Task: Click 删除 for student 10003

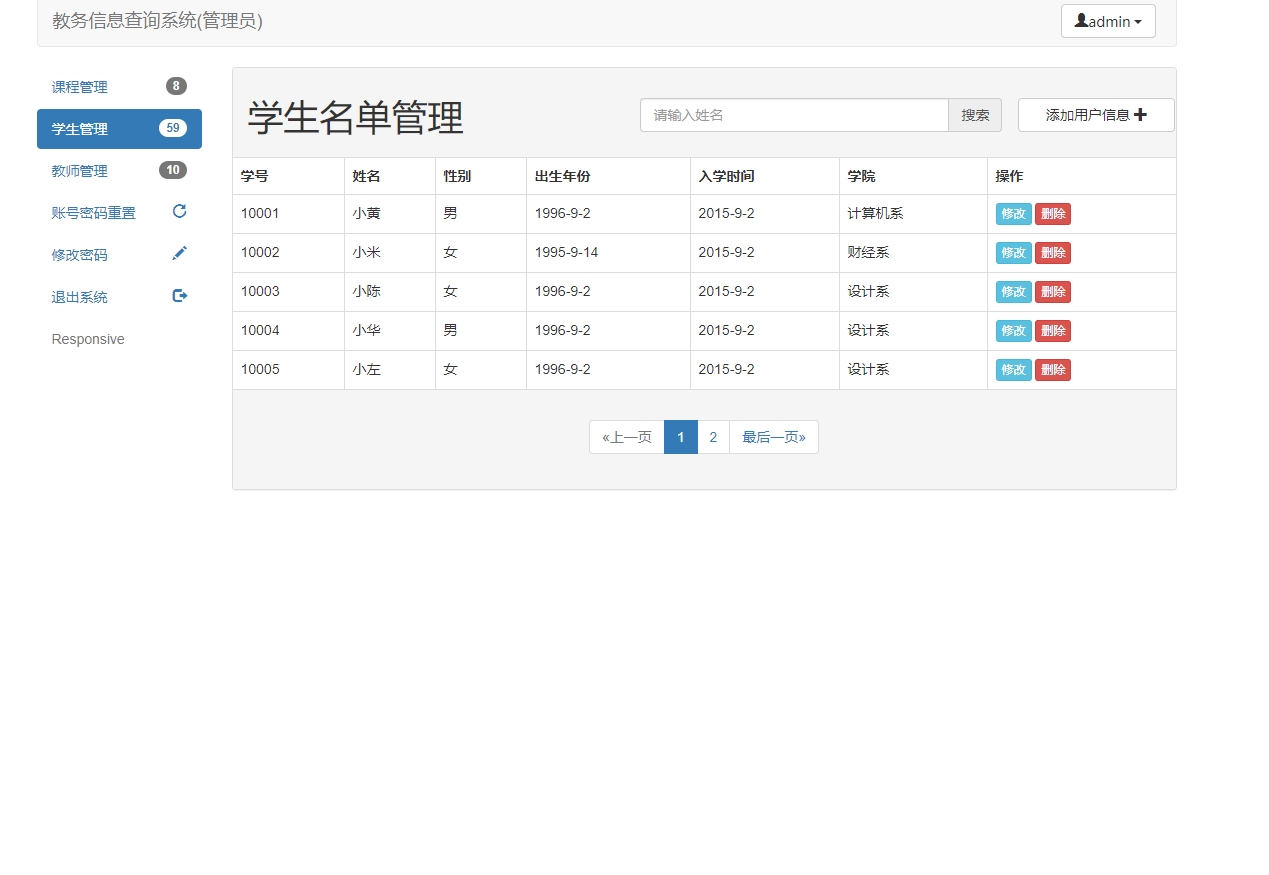Action: click(1052, 291)
